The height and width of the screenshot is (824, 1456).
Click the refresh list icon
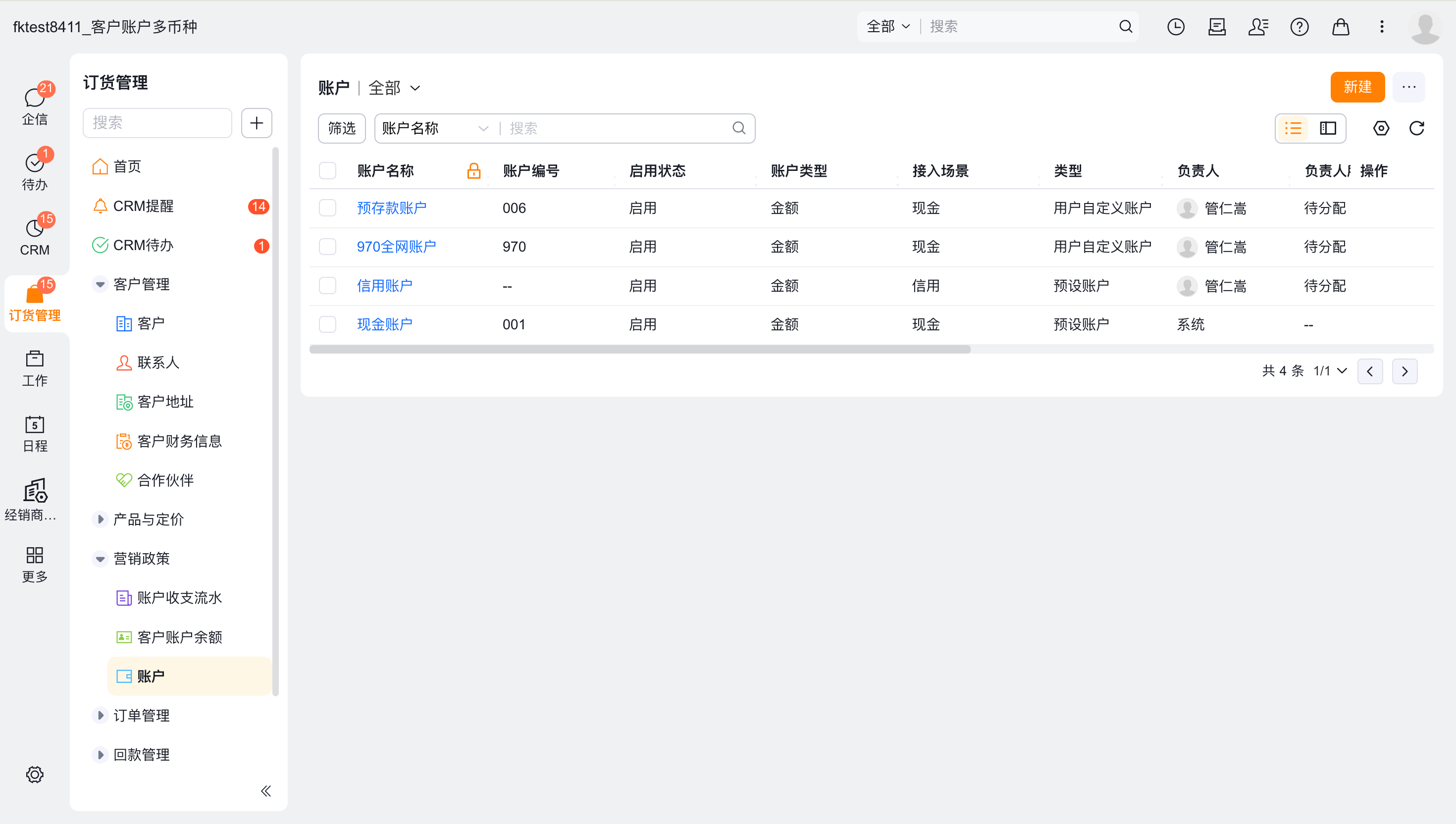1416,128
